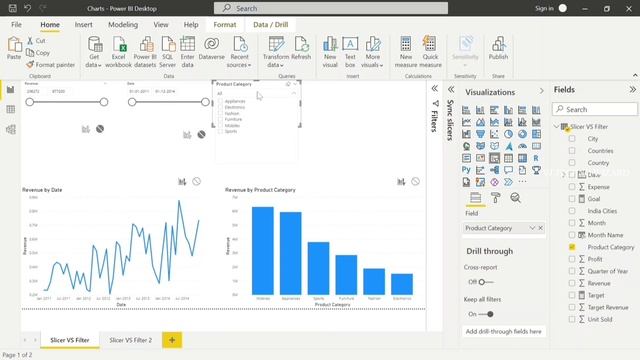This screenshot has height=360, width=640.
Task: Click the Fields pane Search box
Action: (595, 109)
